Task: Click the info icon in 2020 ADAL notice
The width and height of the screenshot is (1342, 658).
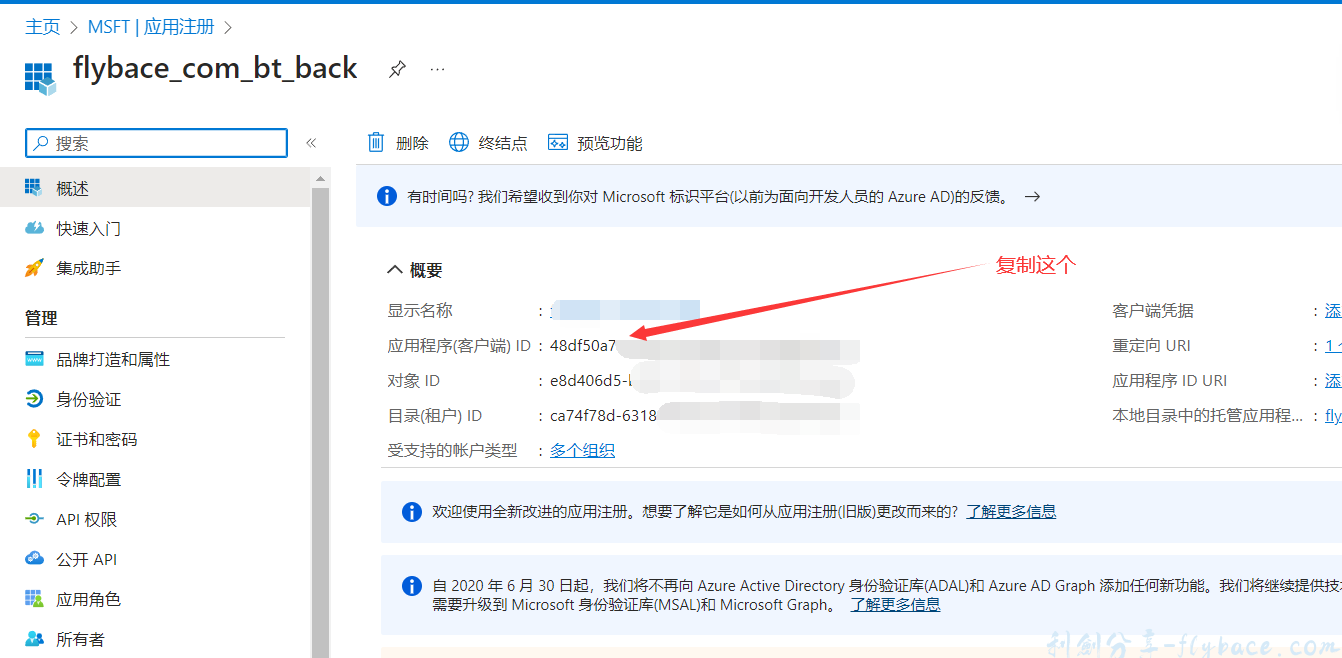Action: click(411, 586)
